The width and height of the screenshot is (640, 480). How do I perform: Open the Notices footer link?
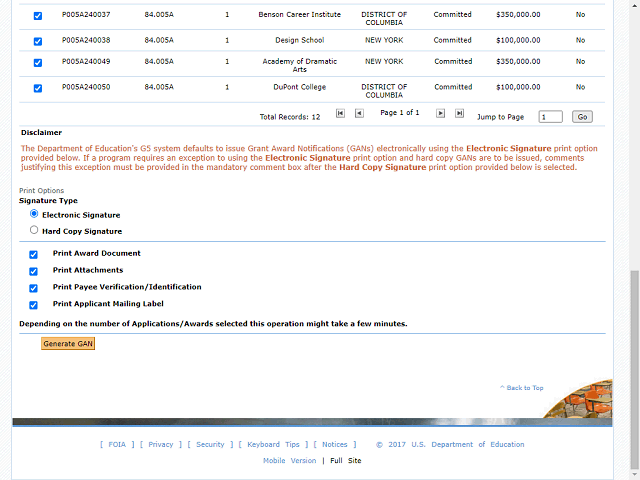pos(335,444)
